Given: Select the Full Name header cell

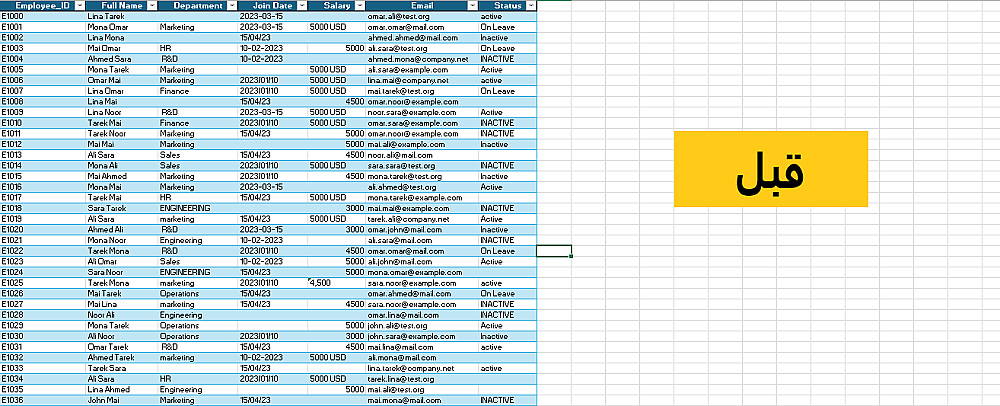Looking at the screenshot, I should (121, 5).
